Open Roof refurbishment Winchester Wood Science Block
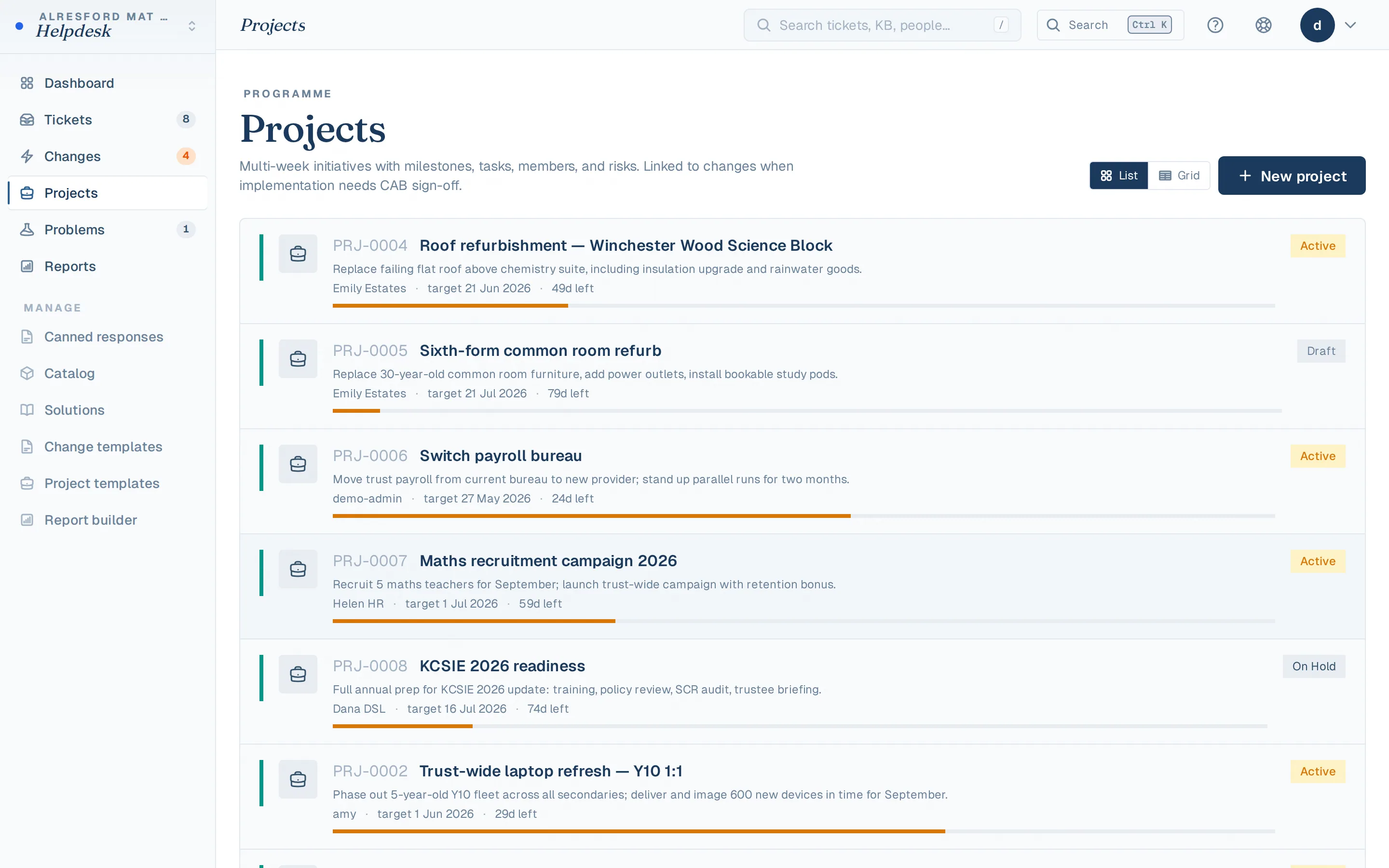The height and width of the screenshot is (868, 1389). (626, 246)
